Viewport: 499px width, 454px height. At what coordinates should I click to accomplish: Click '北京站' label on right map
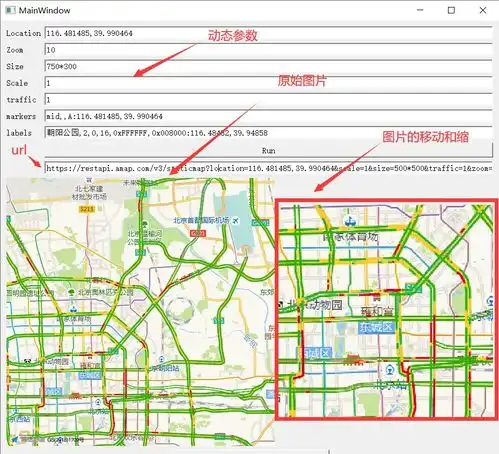click(x=391, y=385)
